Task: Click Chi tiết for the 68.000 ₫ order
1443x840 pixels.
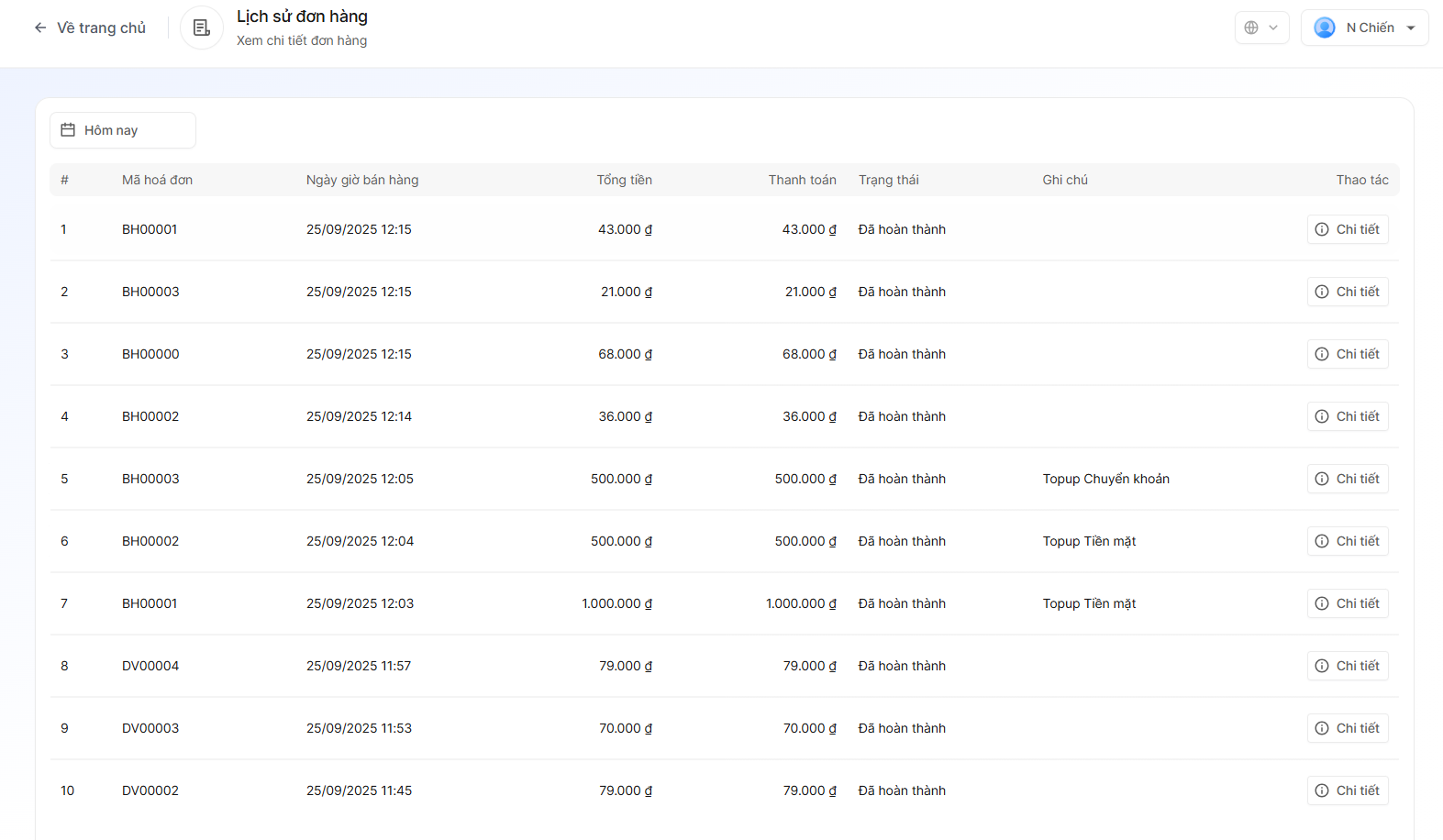Action: pyautogui.click(x=1348, y=354)
